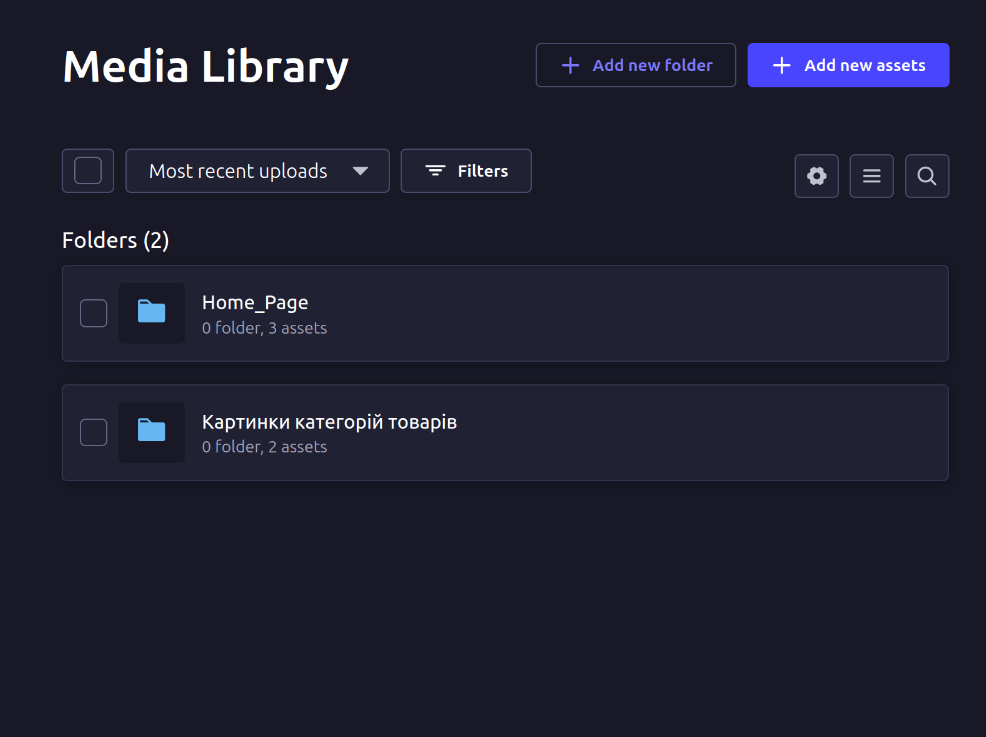Click the Картинки категорій товарів folder icon
Image resolution: width=986 pixels, height=737 pixels.
[x=151, y=431]
